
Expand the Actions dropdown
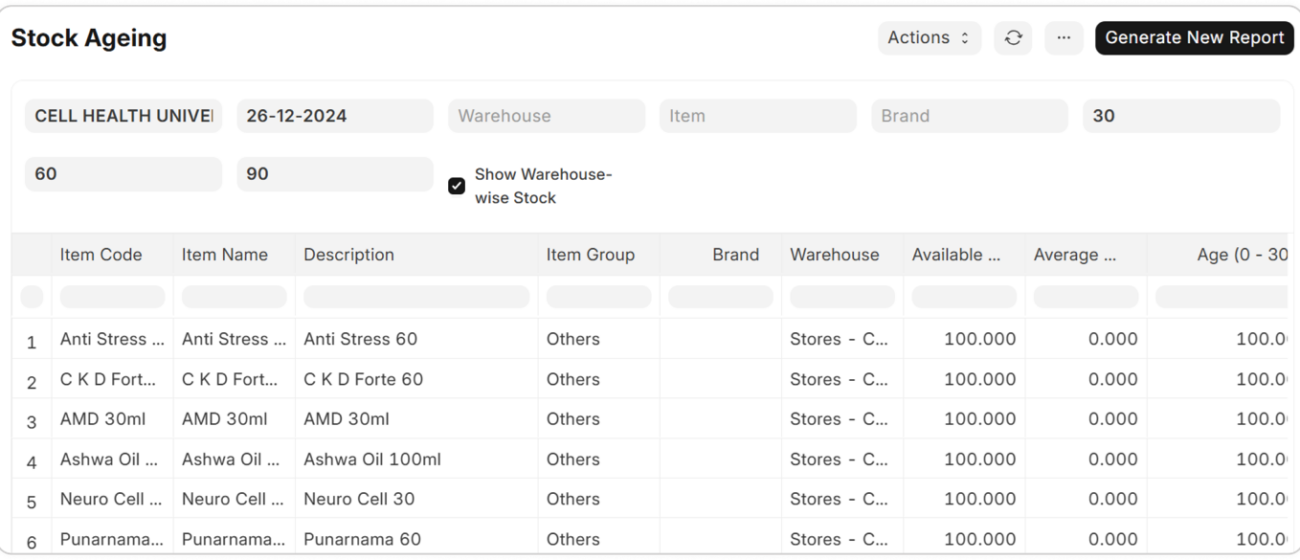pos(929,38)
